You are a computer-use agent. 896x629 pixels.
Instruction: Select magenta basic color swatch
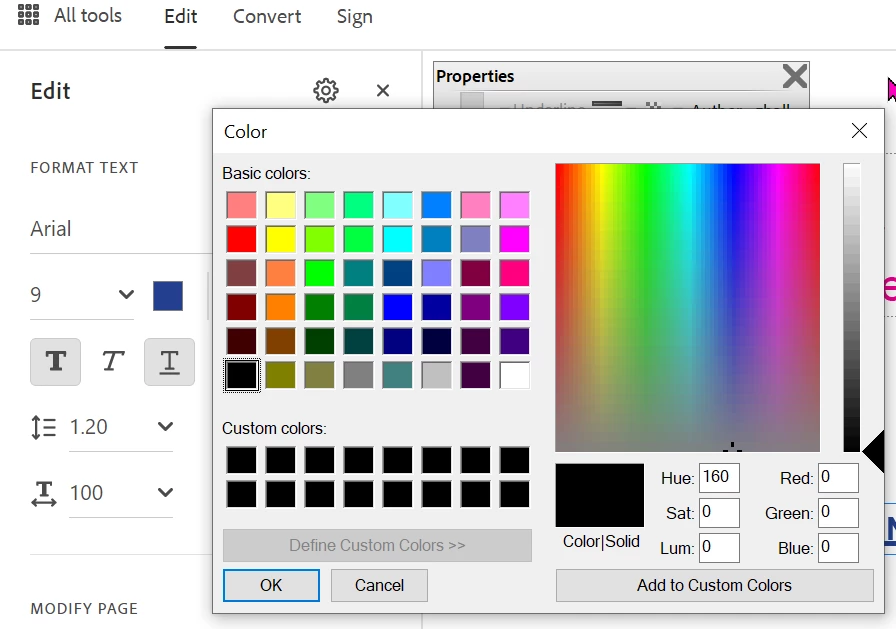tap(514, 239)
